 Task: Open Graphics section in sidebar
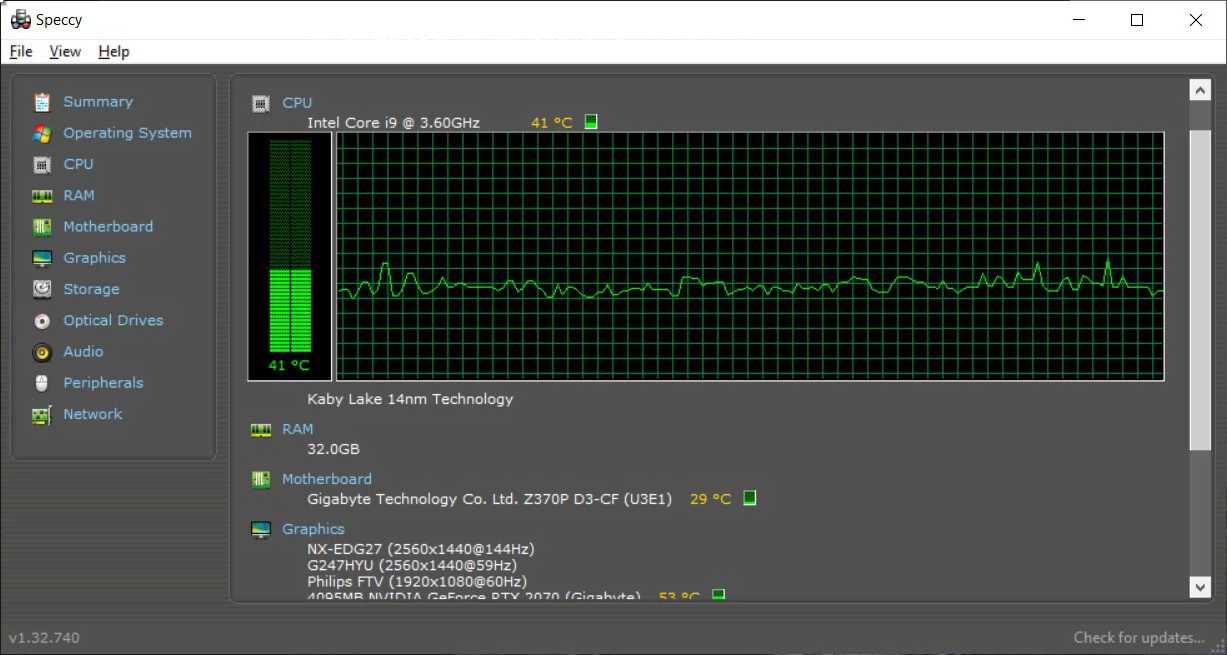pyautogui.click(x=94, y=258)
